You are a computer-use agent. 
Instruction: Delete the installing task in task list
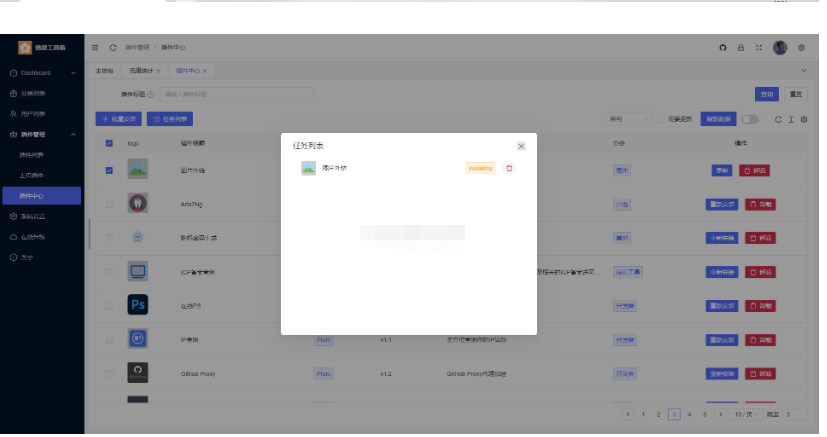click(x=509, y=168)
